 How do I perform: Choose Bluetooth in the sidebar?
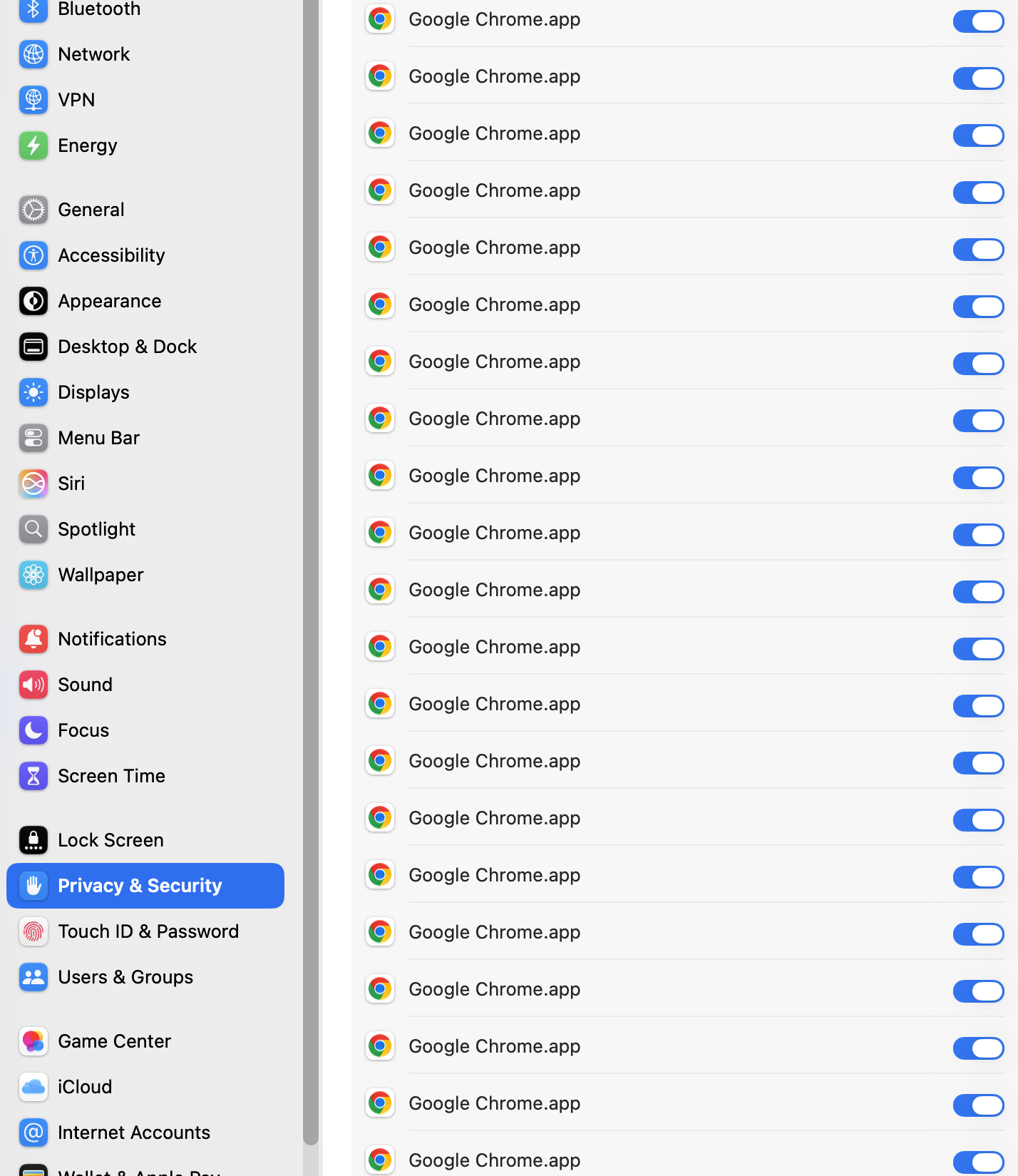click(145, 10)
